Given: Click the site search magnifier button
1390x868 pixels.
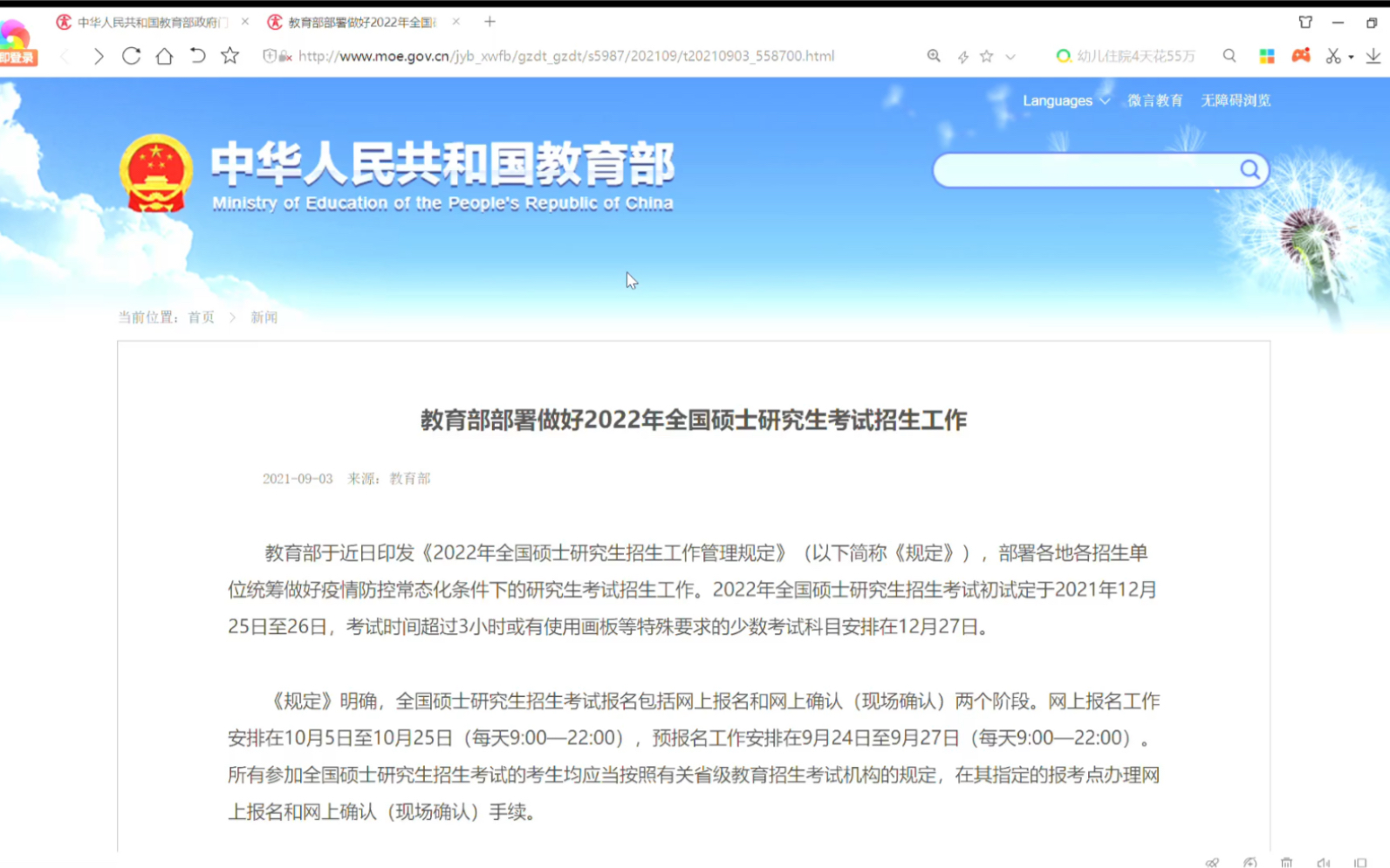Looking at the screenshot, I should tap(1250, 169).
